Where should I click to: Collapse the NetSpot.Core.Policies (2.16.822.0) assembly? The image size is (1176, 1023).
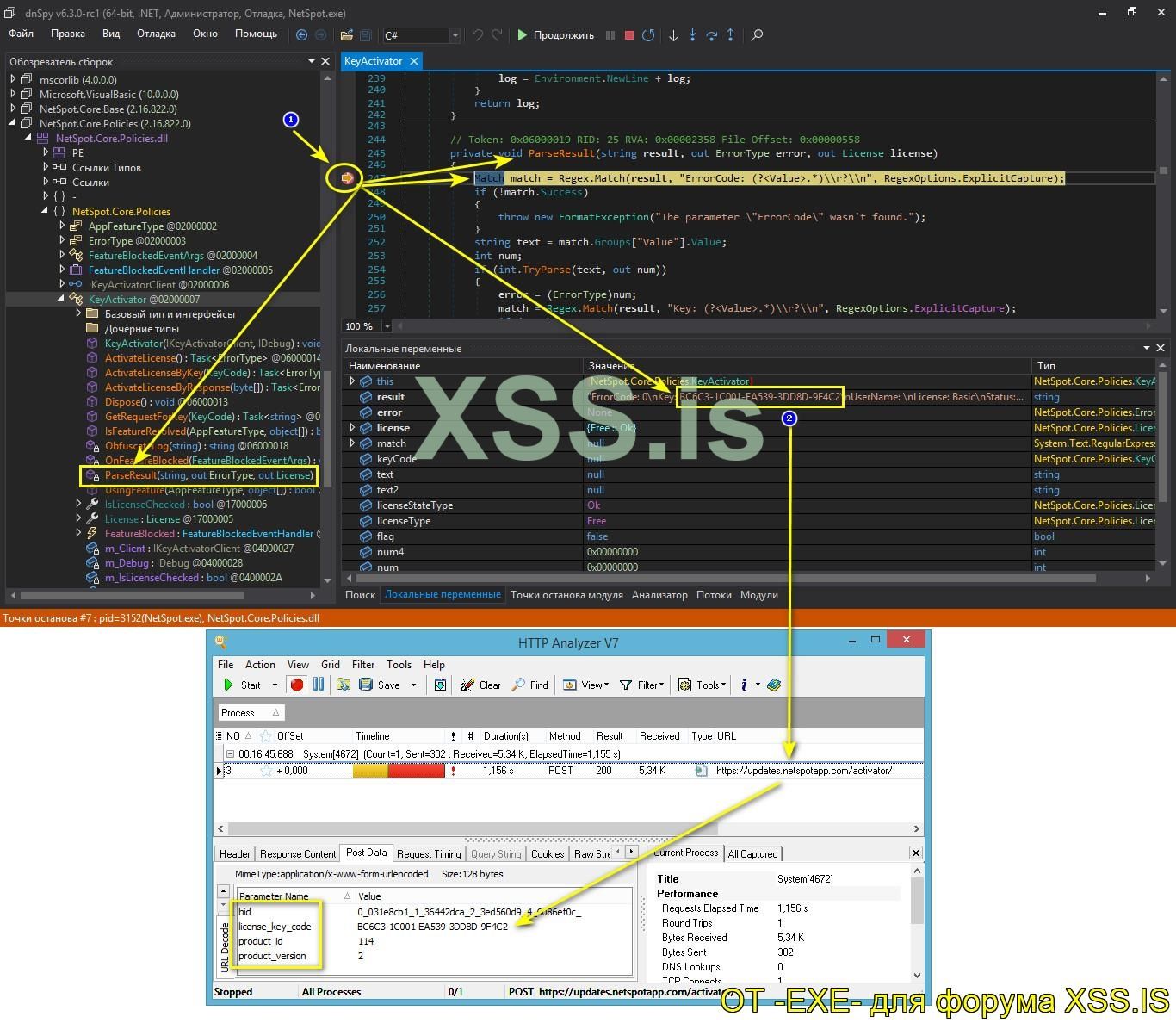tap(13, 123)
